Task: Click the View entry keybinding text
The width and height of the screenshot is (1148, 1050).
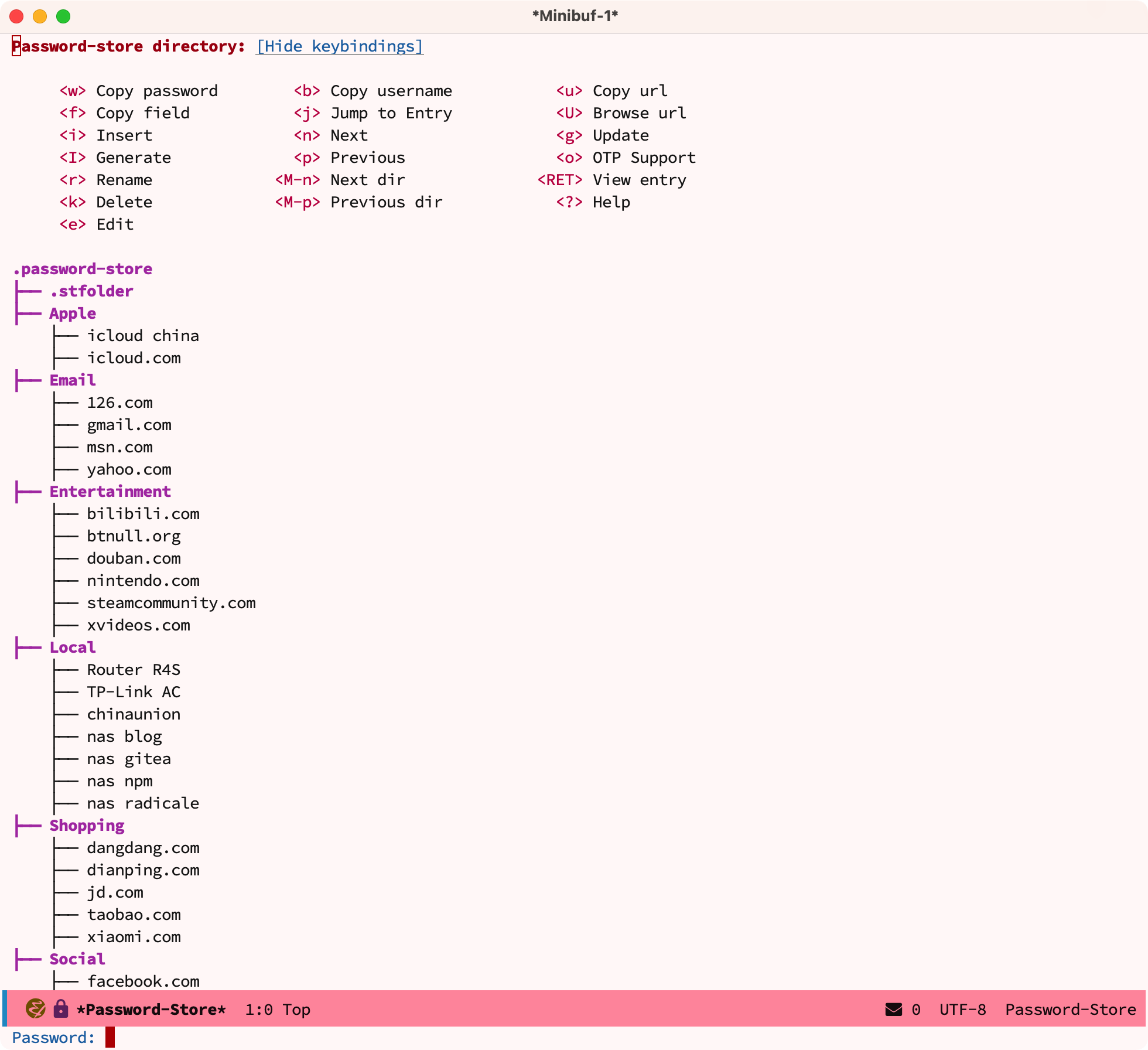Action: point(640,180)
